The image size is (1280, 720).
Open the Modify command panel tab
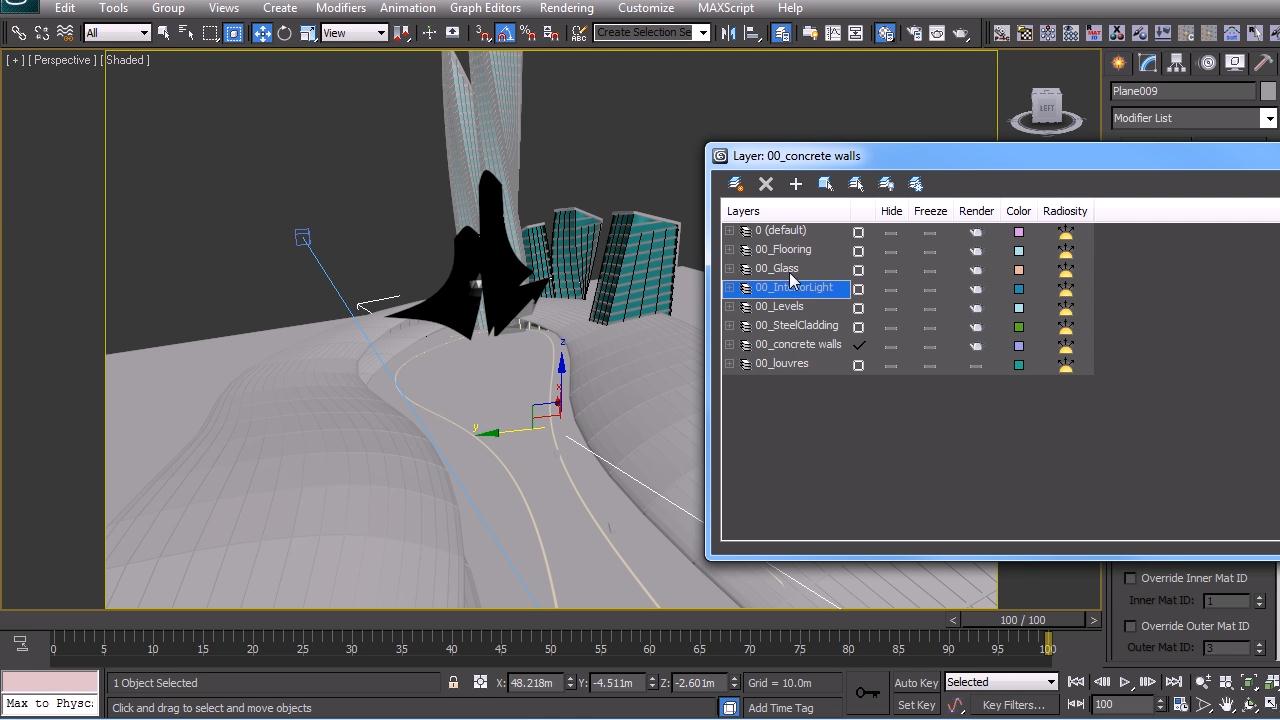(x=1147, y=63)
